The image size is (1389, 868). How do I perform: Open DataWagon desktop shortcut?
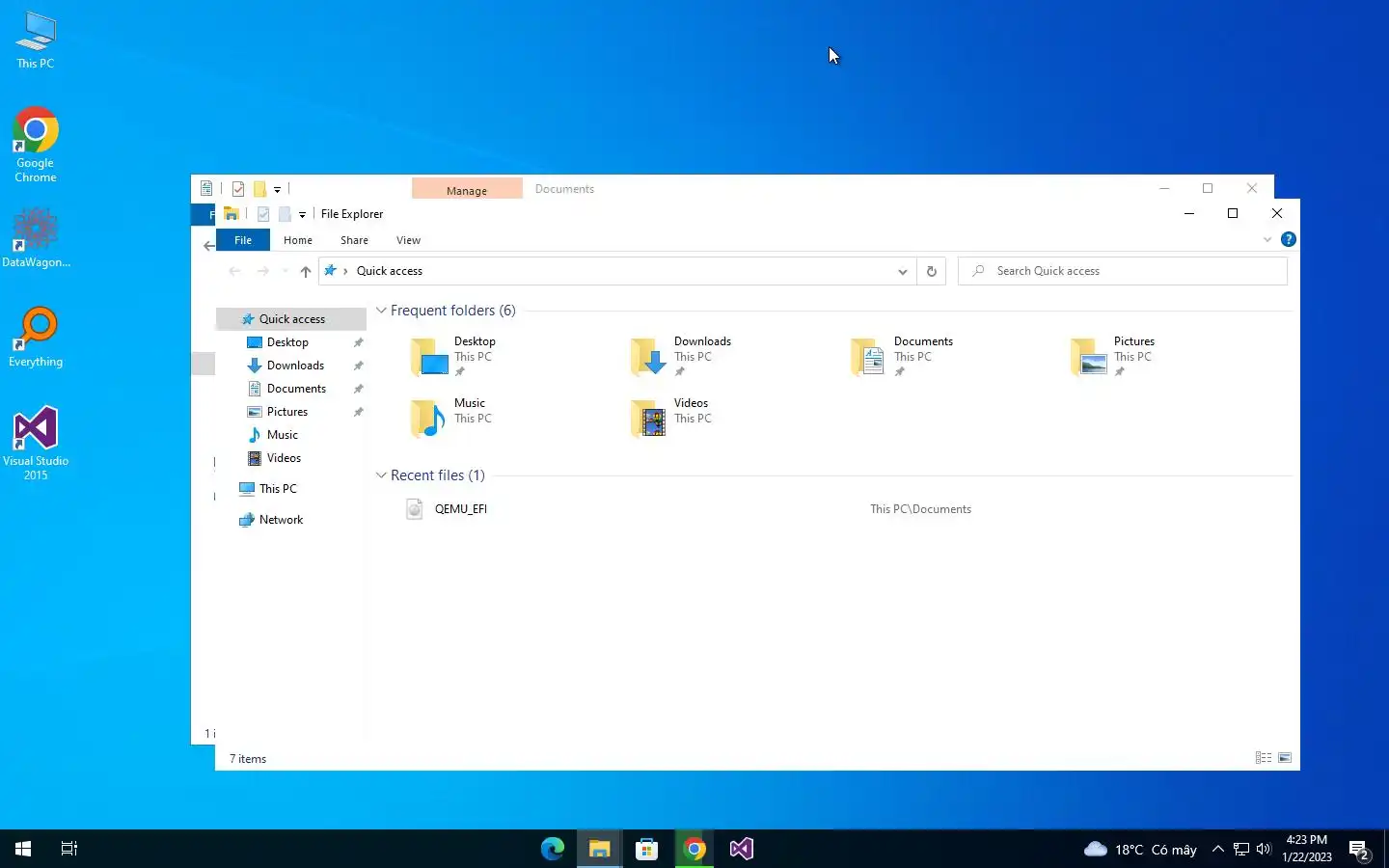coord(36,237)
